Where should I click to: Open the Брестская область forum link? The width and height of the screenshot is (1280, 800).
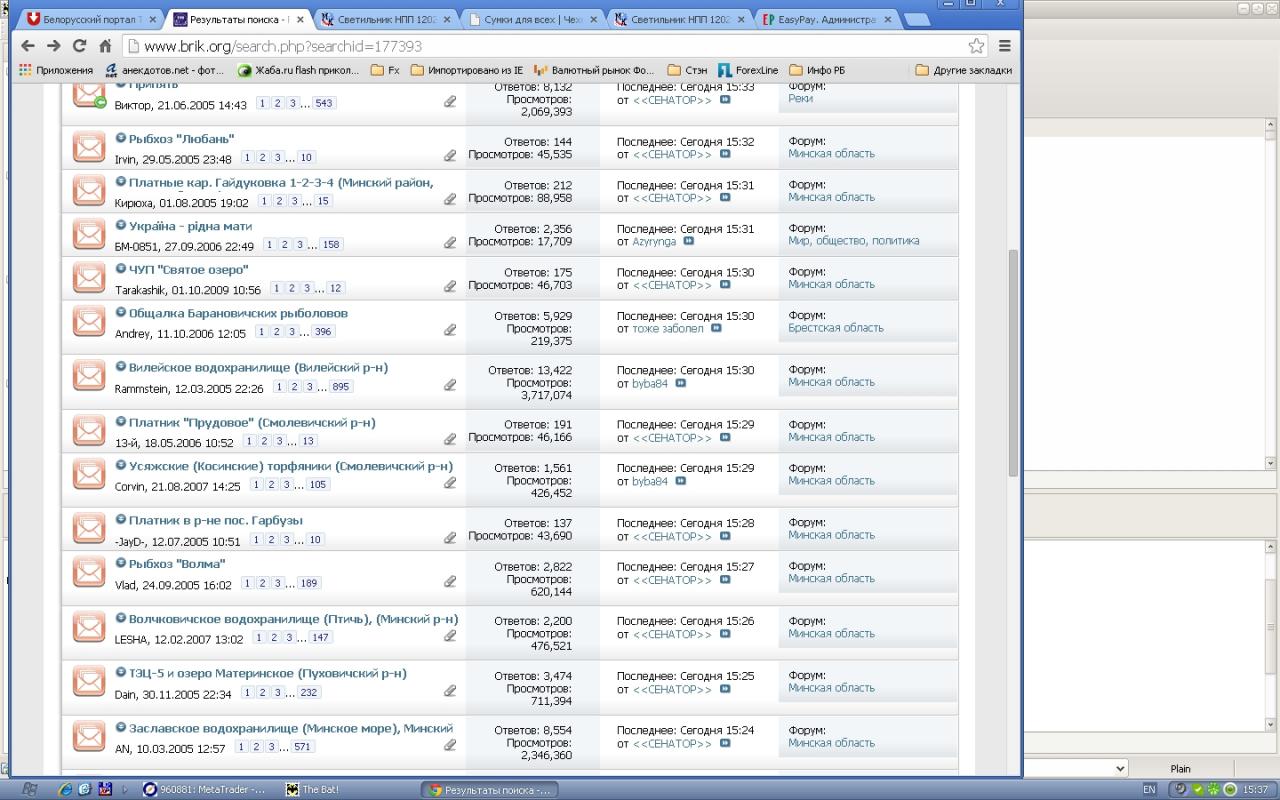click(835, 327)
